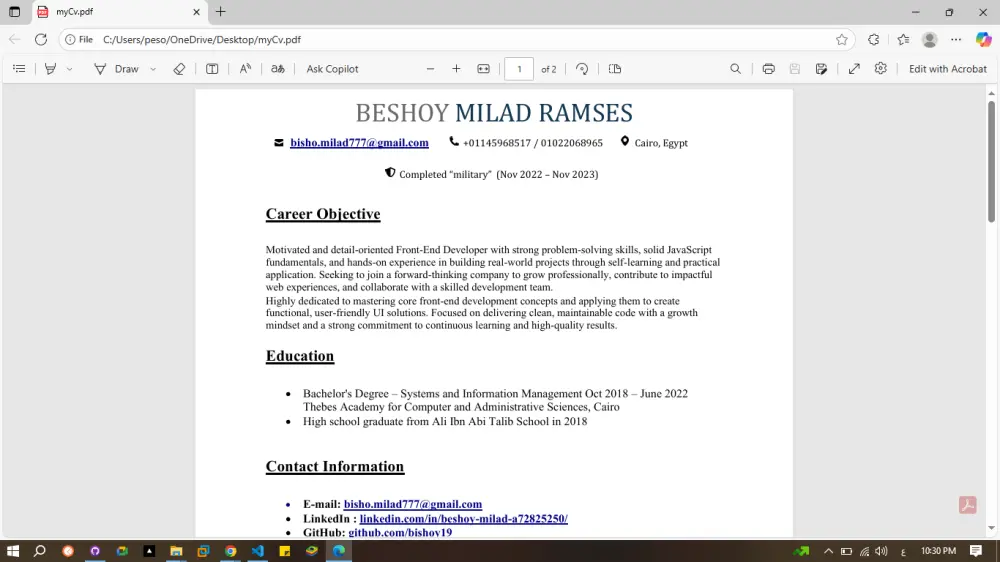Click the 'Cairo, Egypt' location text
Viewport: 1000px width, 562px height.
click(661, 143)
